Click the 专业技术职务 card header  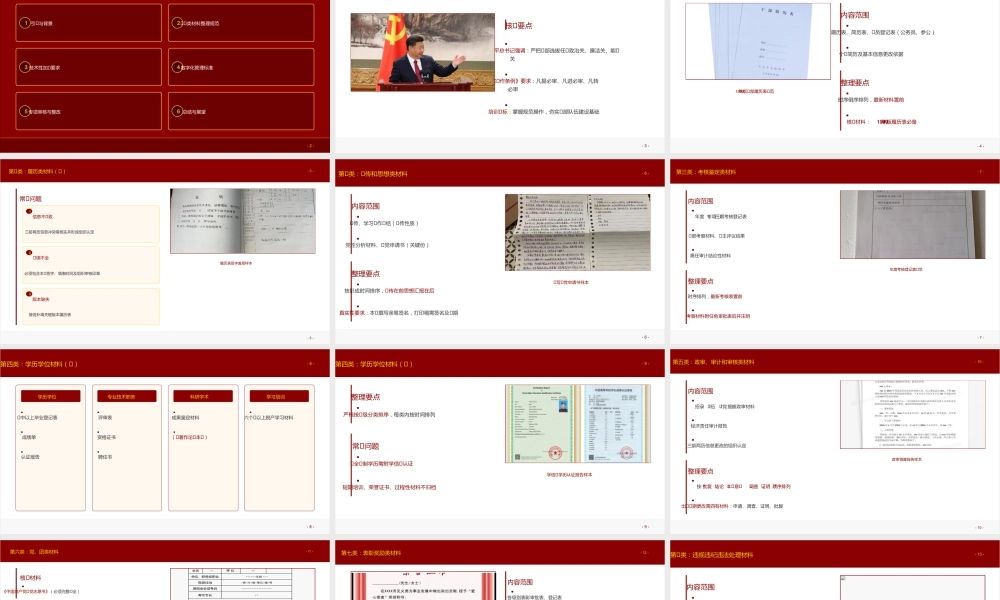pyautogui.click(x=123, y=396)
